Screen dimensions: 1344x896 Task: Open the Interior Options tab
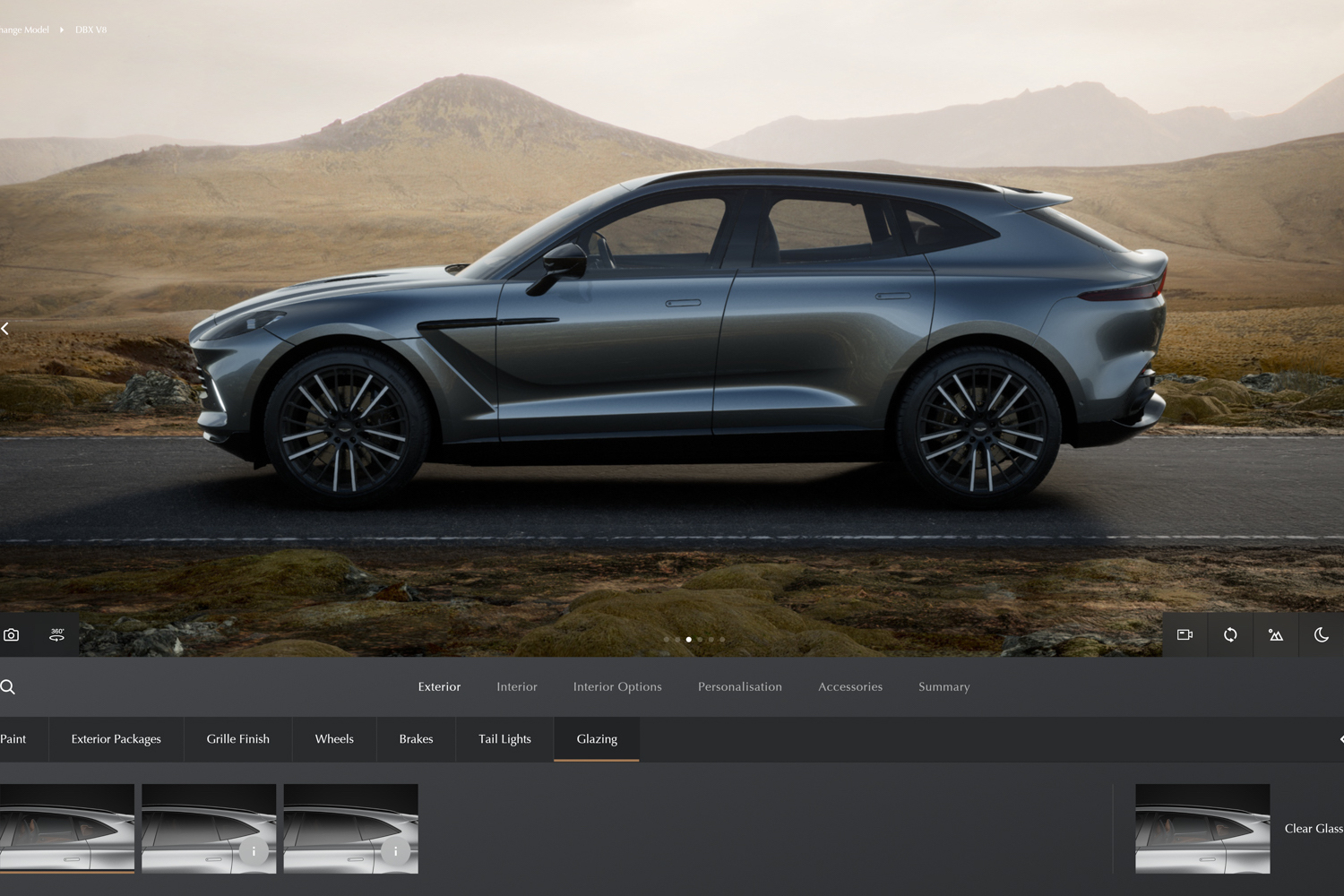pos(617,686)
